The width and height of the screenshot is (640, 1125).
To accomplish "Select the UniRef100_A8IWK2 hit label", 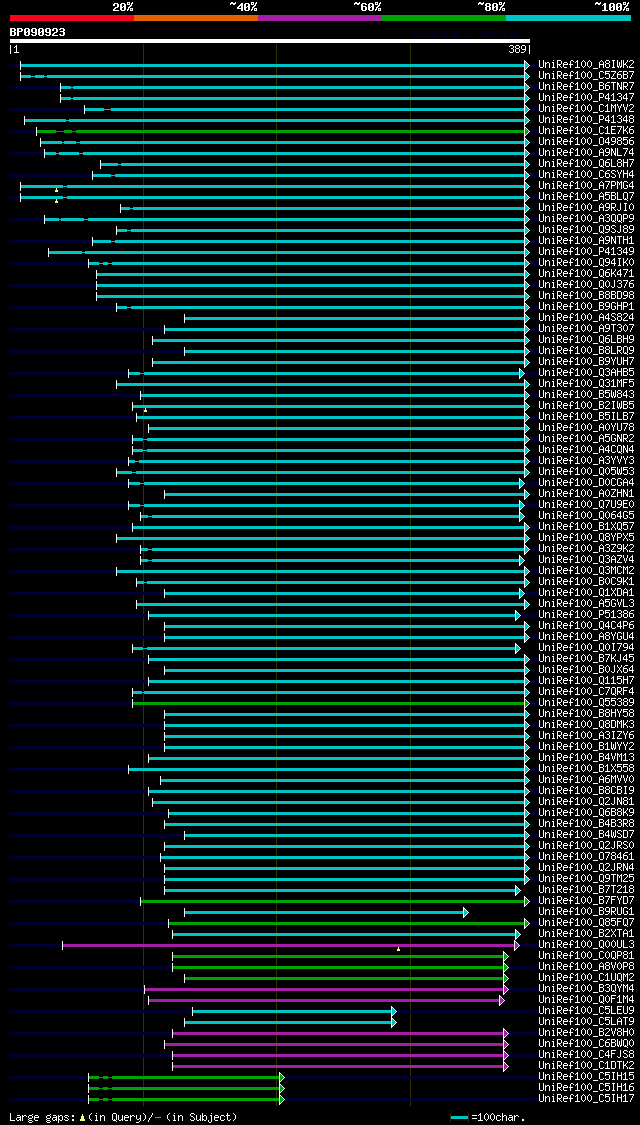I will 586,65.
